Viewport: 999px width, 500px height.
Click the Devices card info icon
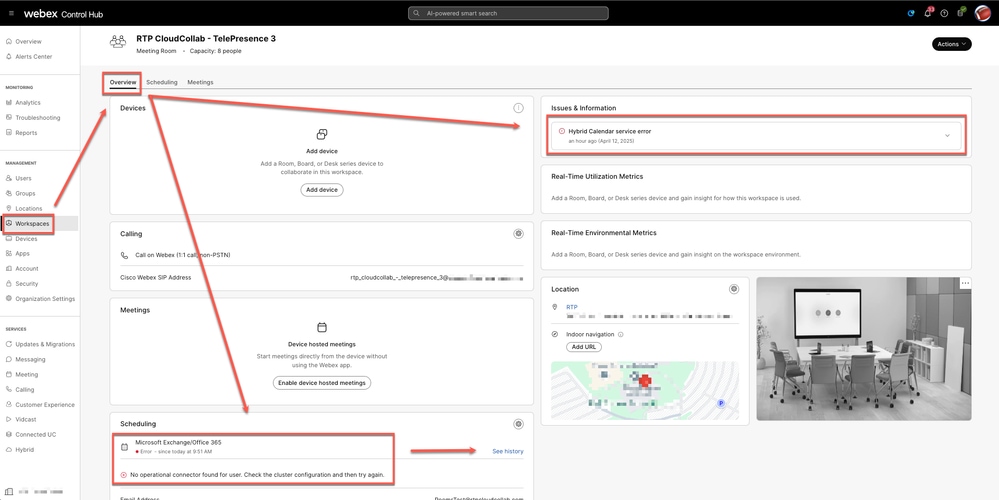click(519, 108)
